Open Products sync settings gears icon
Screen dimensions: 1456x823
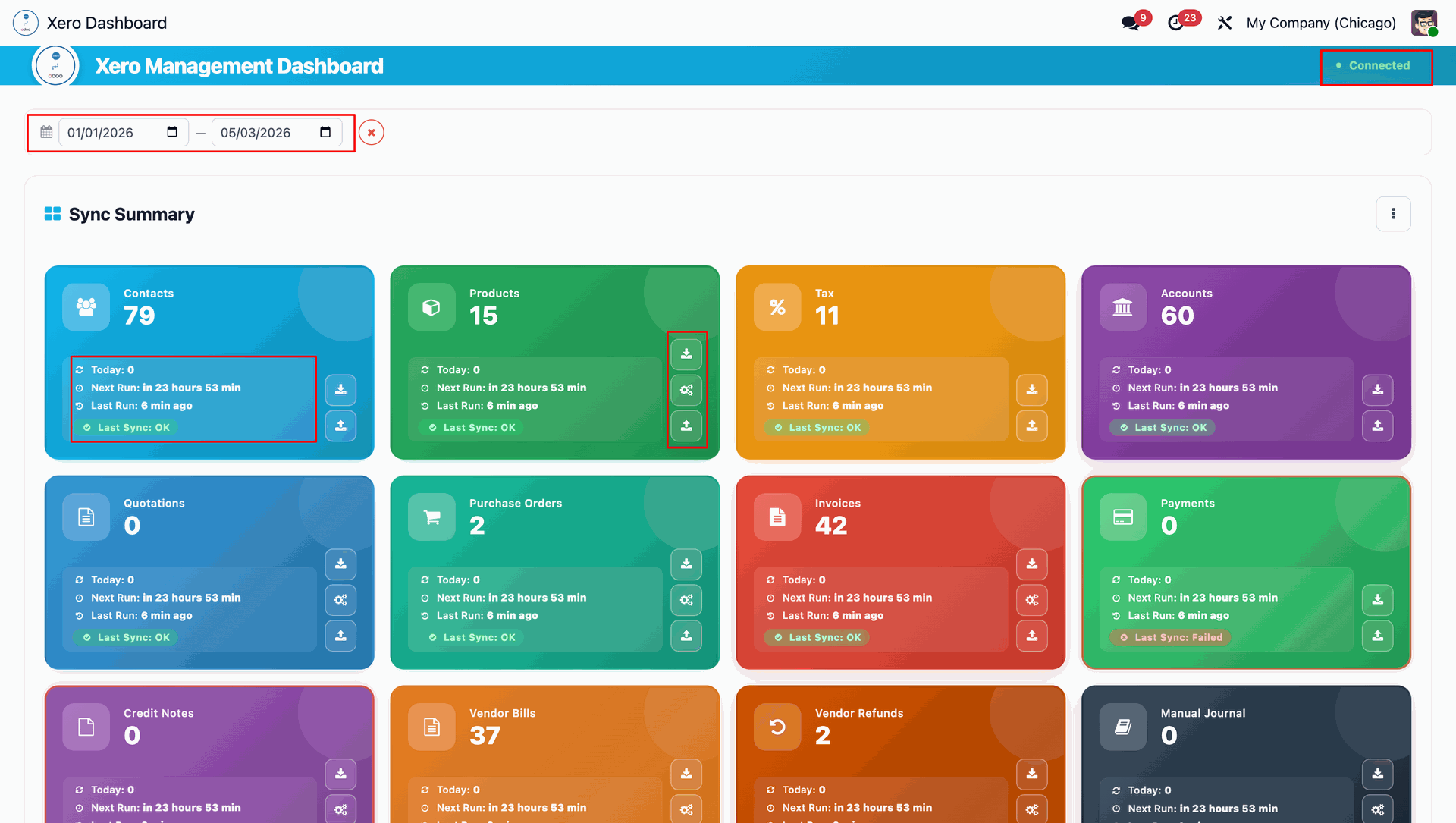pos(686,390)
